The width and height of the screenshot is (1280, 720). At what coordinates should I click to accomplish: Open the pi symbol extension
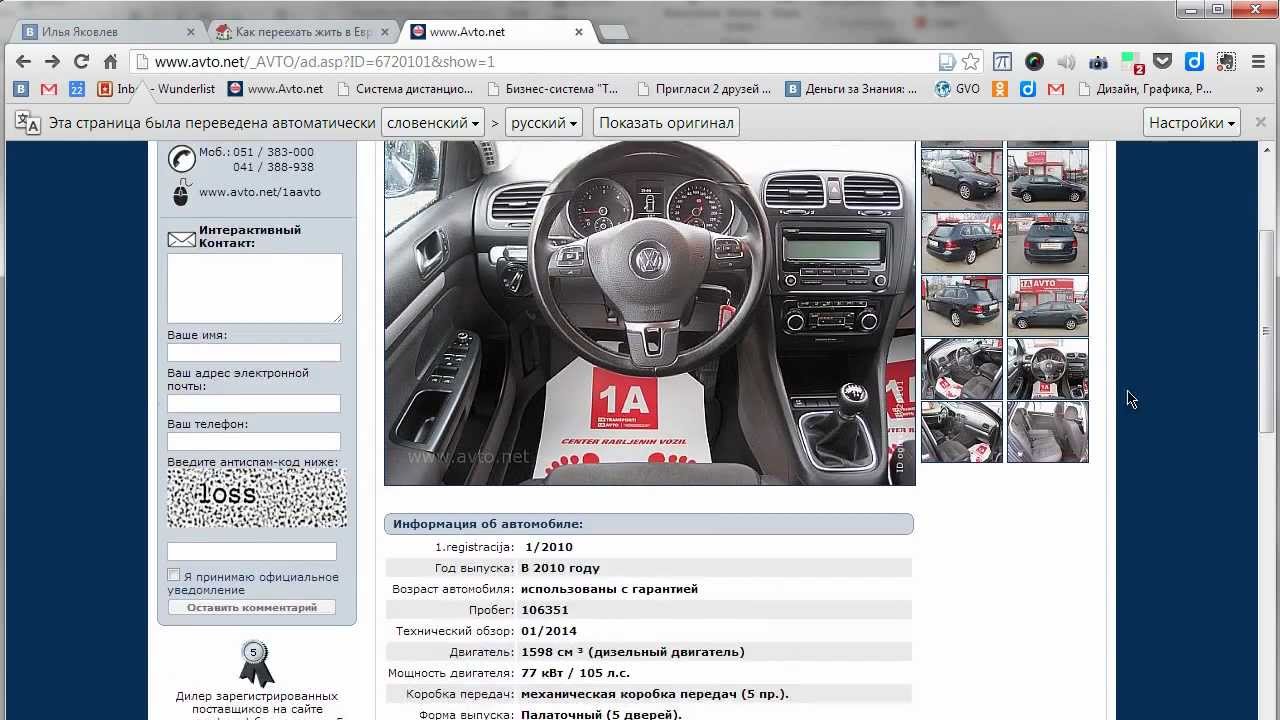coord(1003,62)
